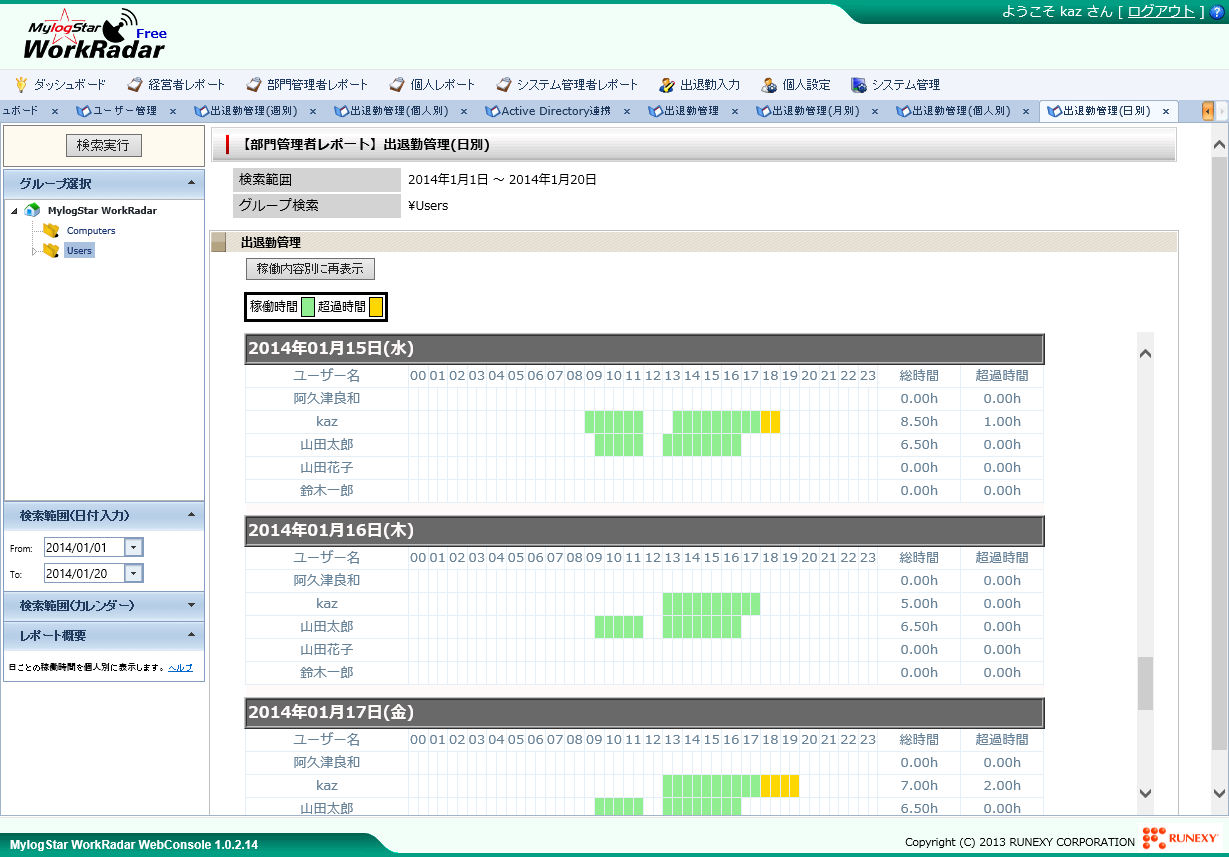Select the Computers group in tree
1229x857 pixels.
tap(91, 231)
